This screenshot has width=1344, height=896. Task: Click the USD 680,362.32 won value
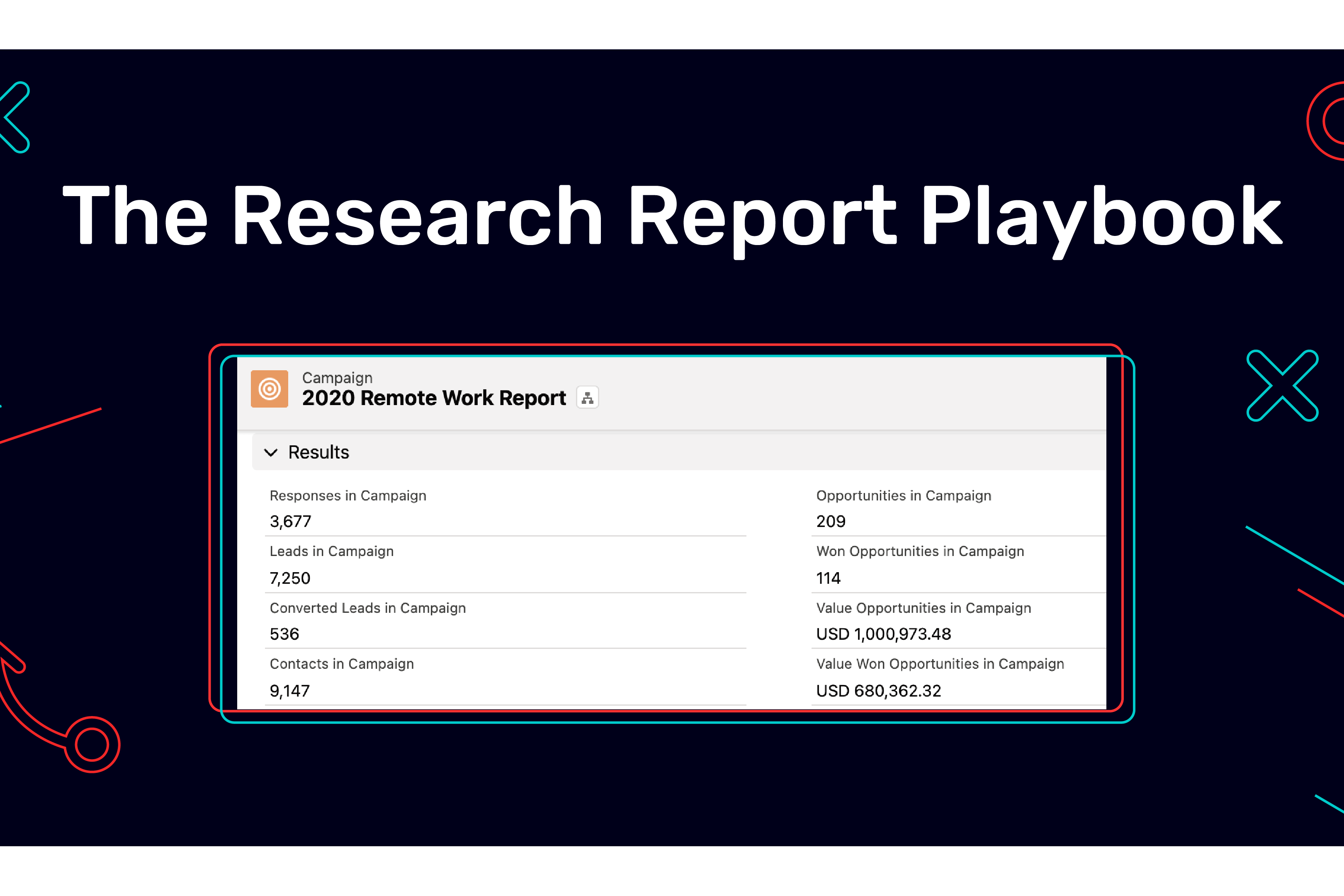(878, 691)
